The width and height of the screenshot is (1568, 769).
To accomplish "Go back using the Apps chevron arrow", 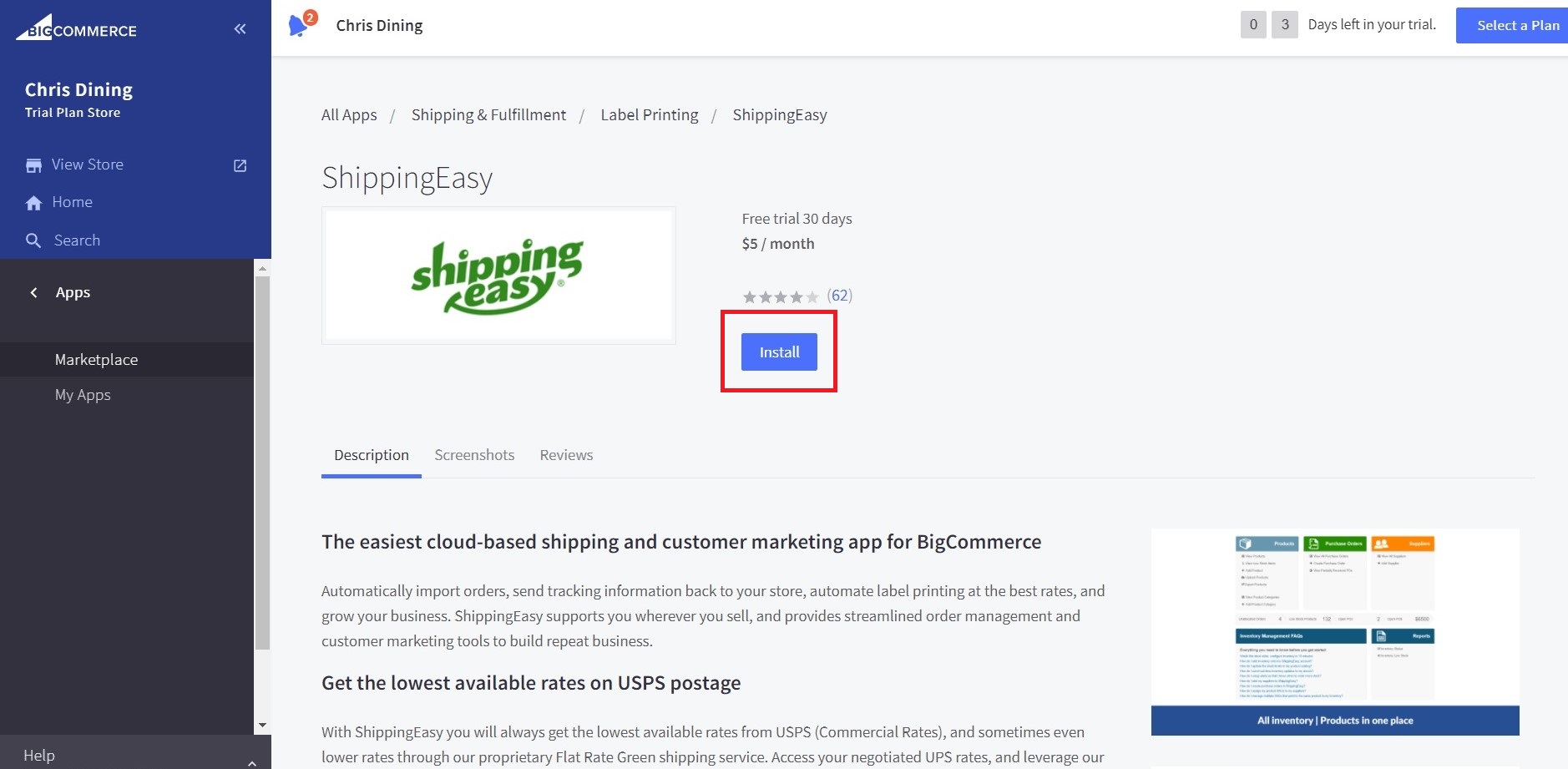I will pyautogui.click(x=34, y=292).
